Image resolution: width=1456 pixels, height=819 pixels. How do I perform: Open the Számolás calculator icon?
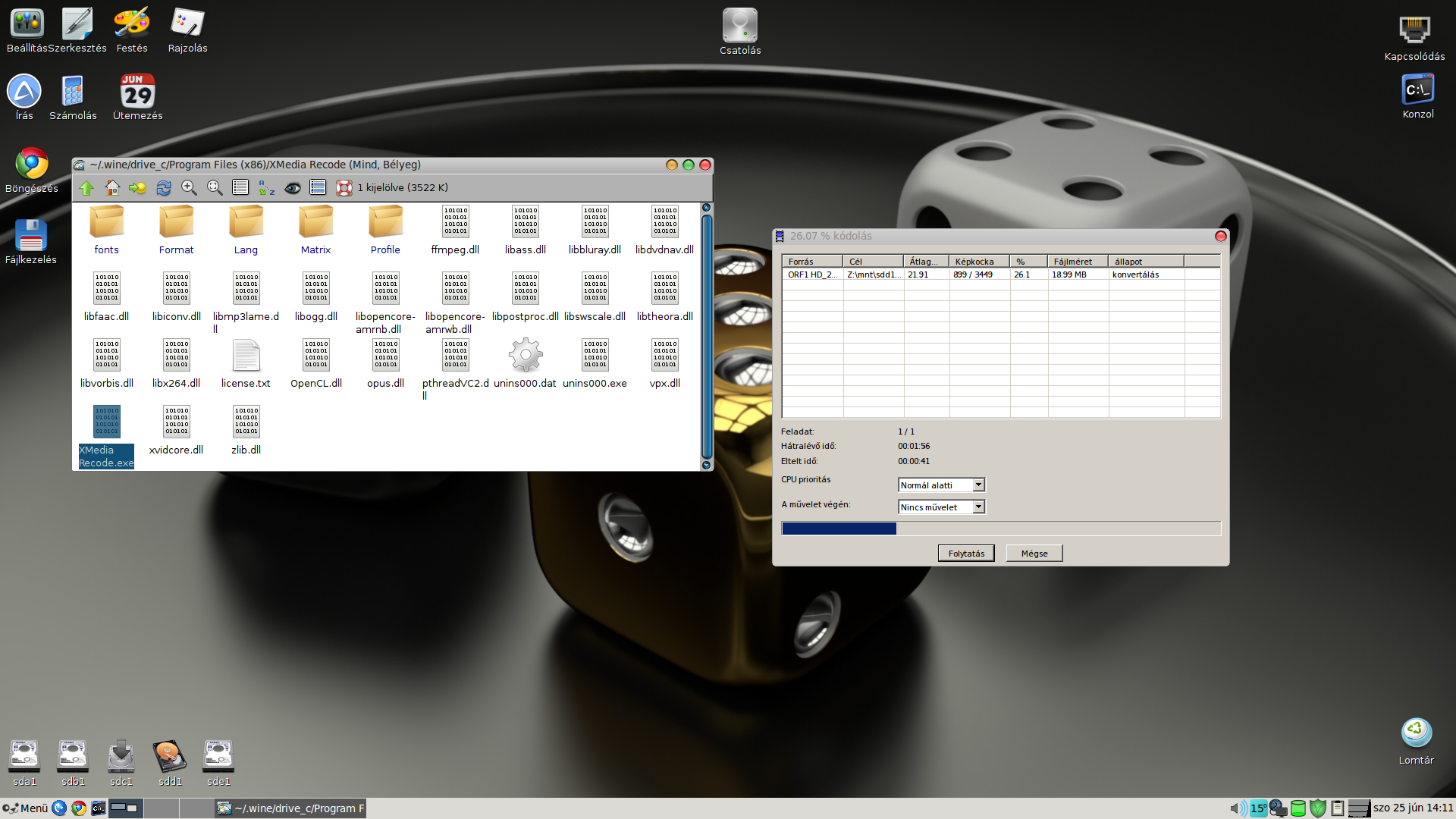[x=73, y=98]
